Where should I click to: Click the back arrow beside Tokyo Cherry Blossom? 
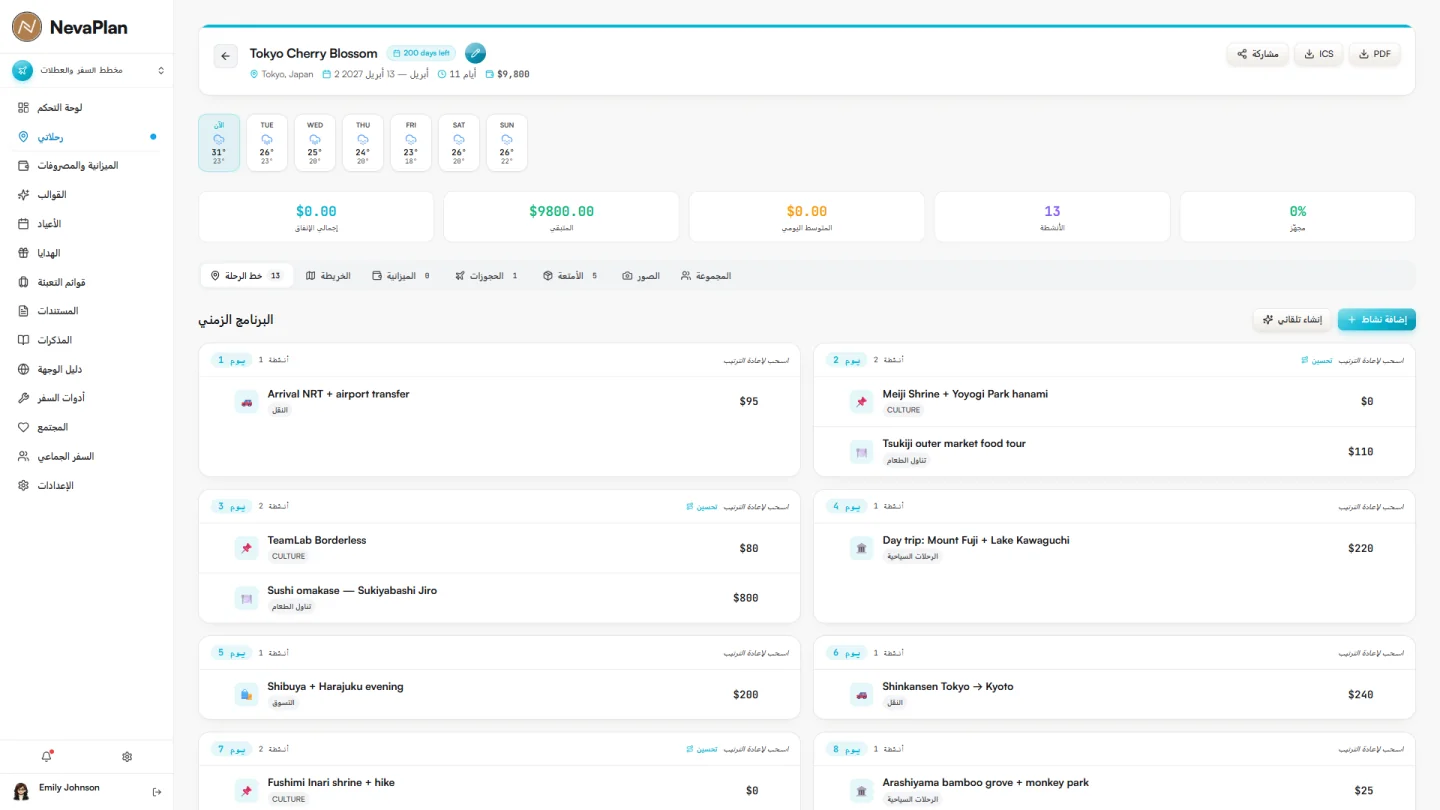click(x=225, y=56)
